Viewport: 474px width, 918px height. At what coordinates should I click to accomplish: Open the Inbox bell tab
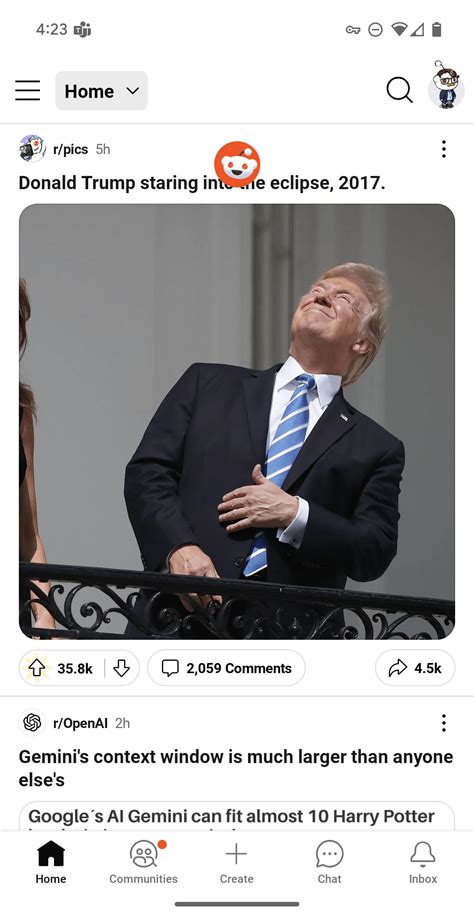pos(423,862)
